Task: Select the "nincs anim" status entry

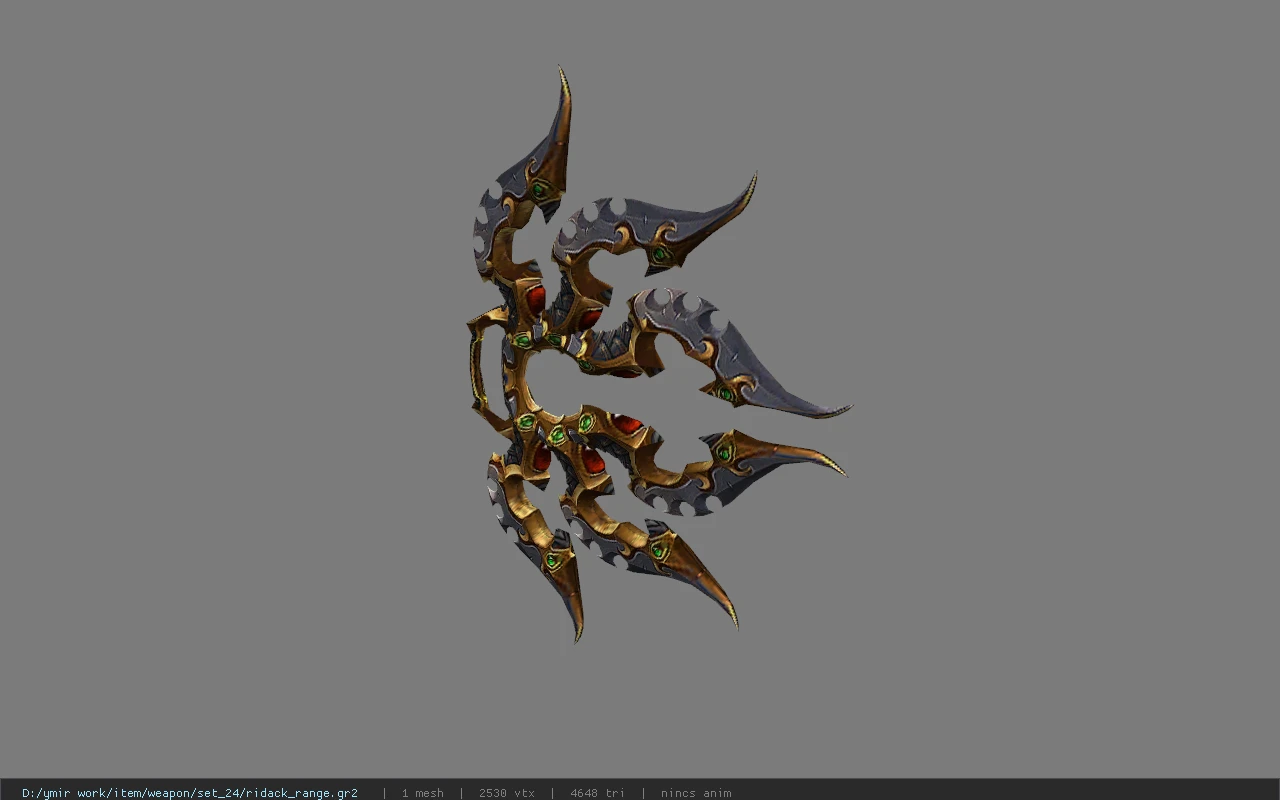Action: click(696, 793)
